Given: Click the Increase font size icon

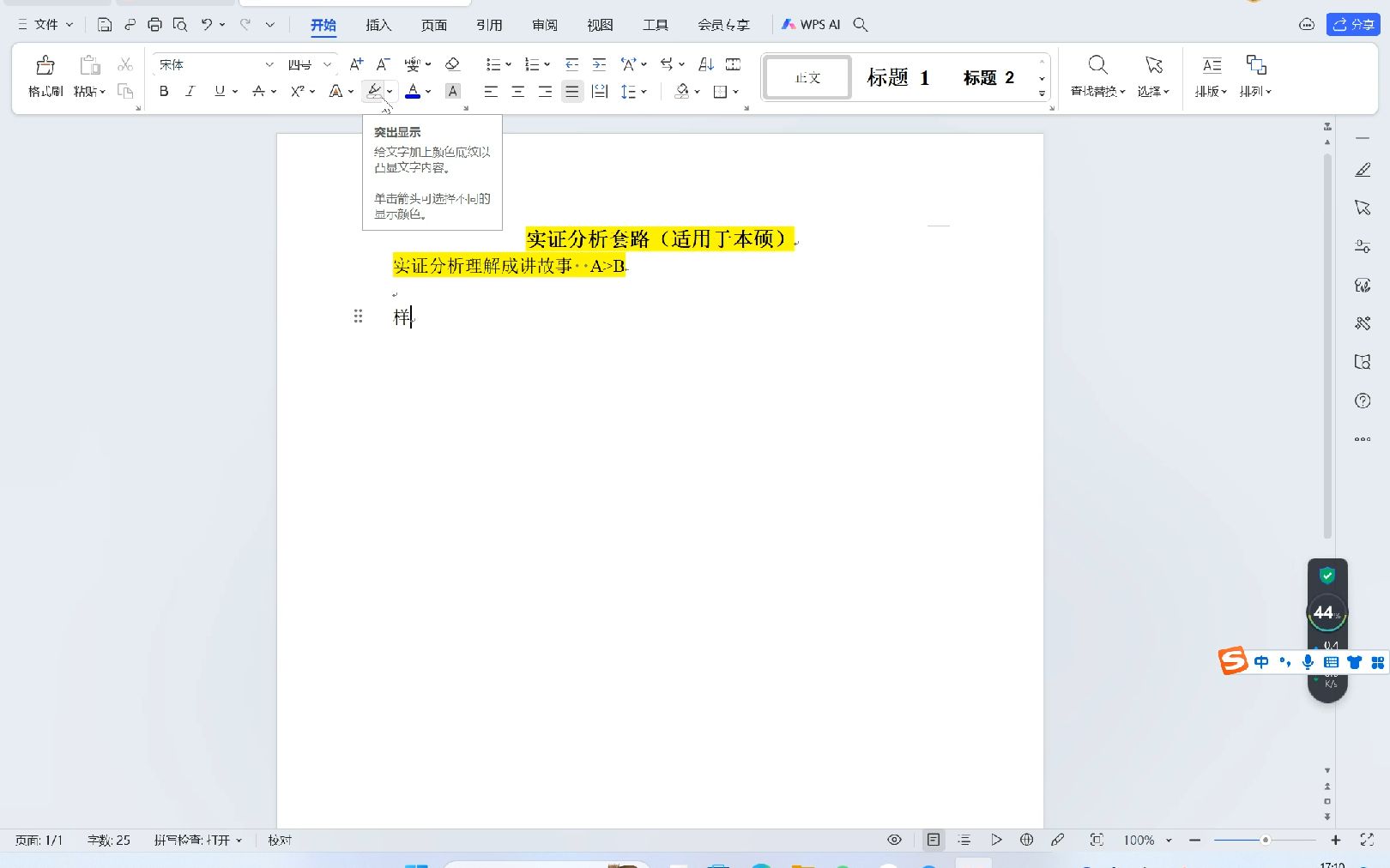Looking at the screenshot, I should click(x=356, y=64).
